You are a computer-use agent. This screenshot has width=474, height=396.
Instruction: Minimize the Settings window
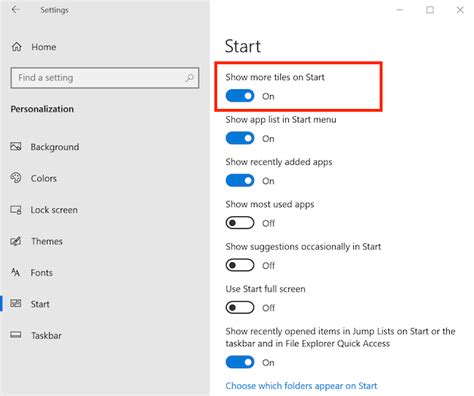click(x=400, y=10)
